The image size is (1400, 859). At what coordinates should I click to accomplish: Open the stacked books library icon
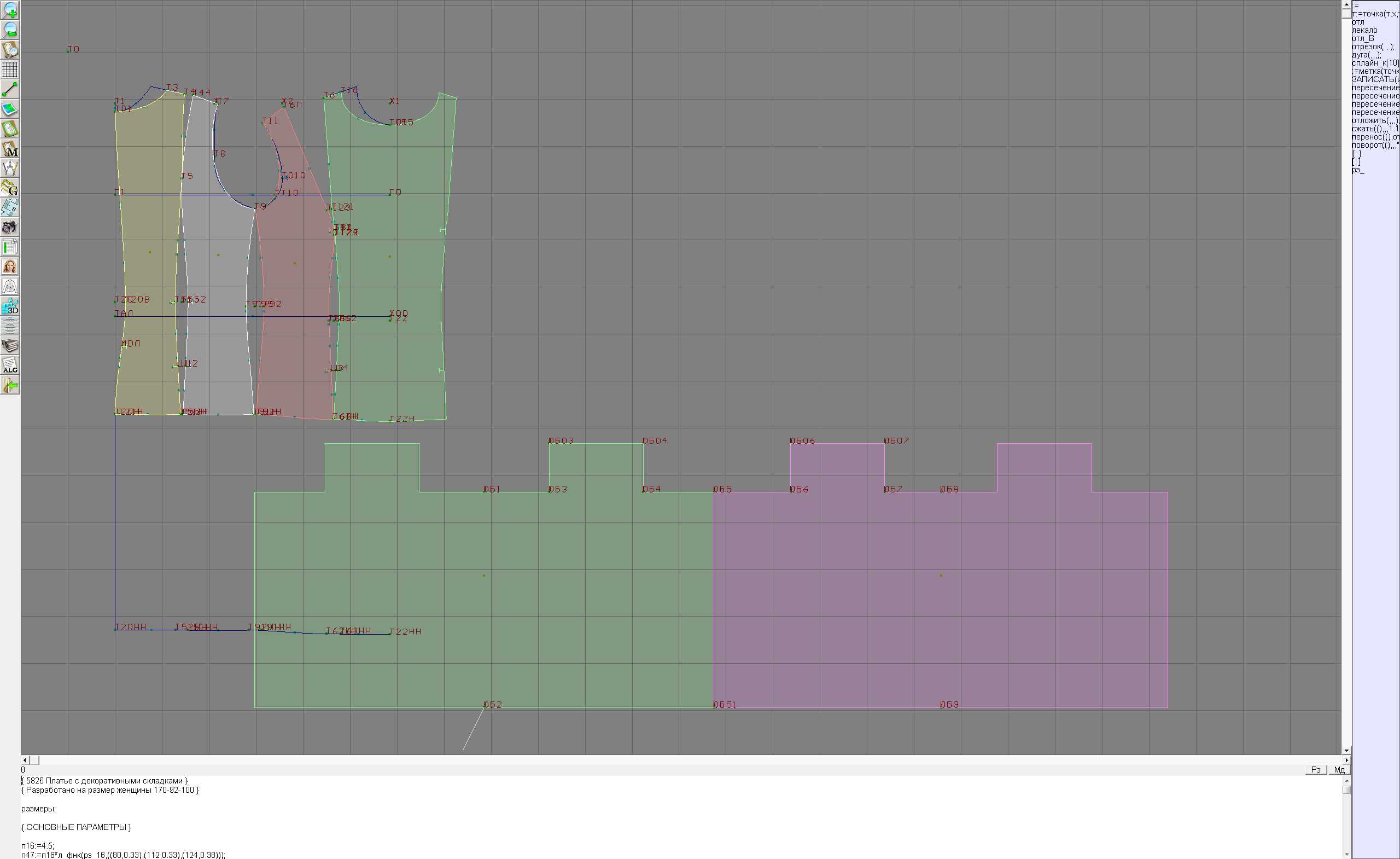(10, 346)
